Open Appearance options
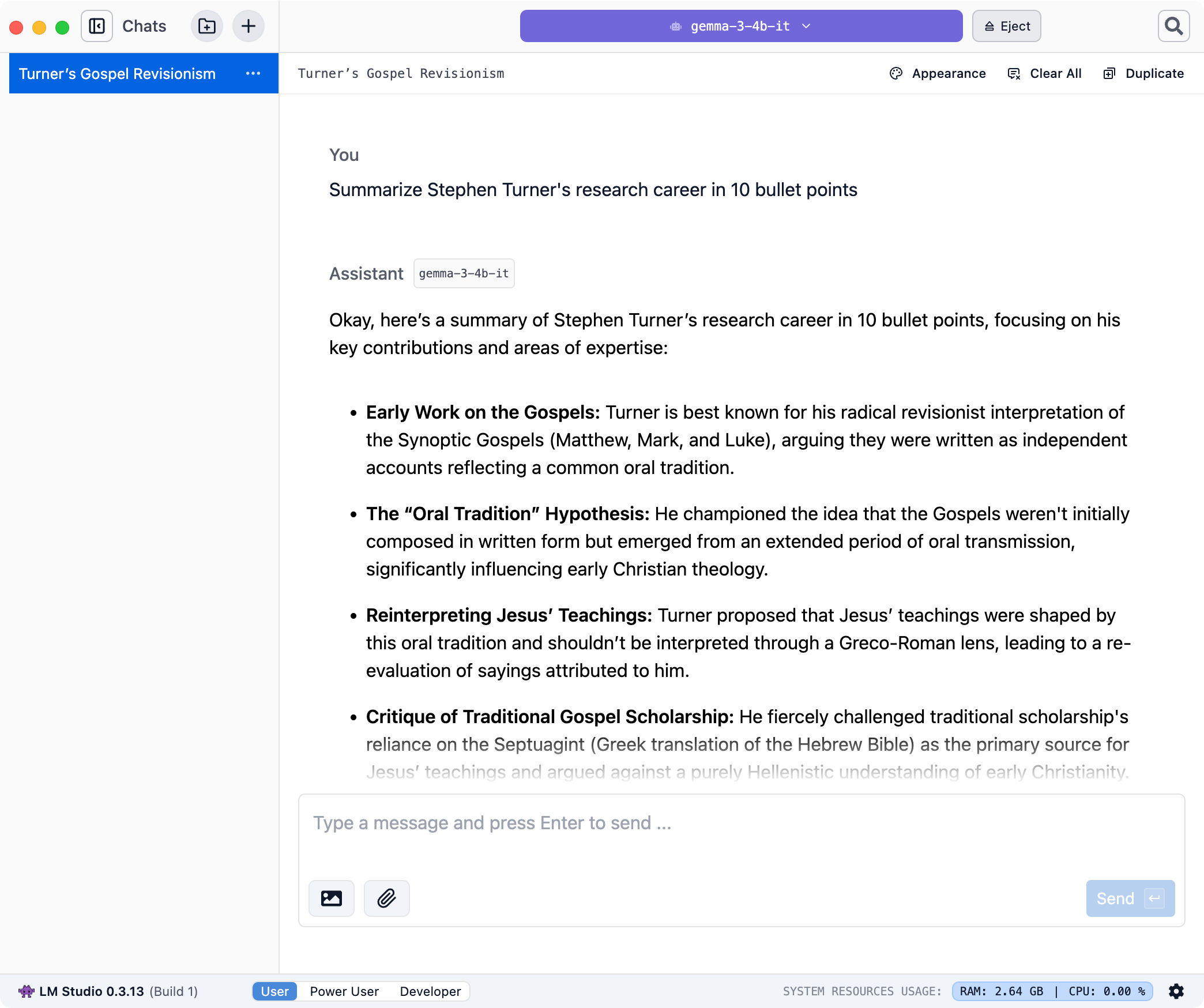Image resolution: width=1204 pixels, height=1008 pixels. click(x=938, y=73)
